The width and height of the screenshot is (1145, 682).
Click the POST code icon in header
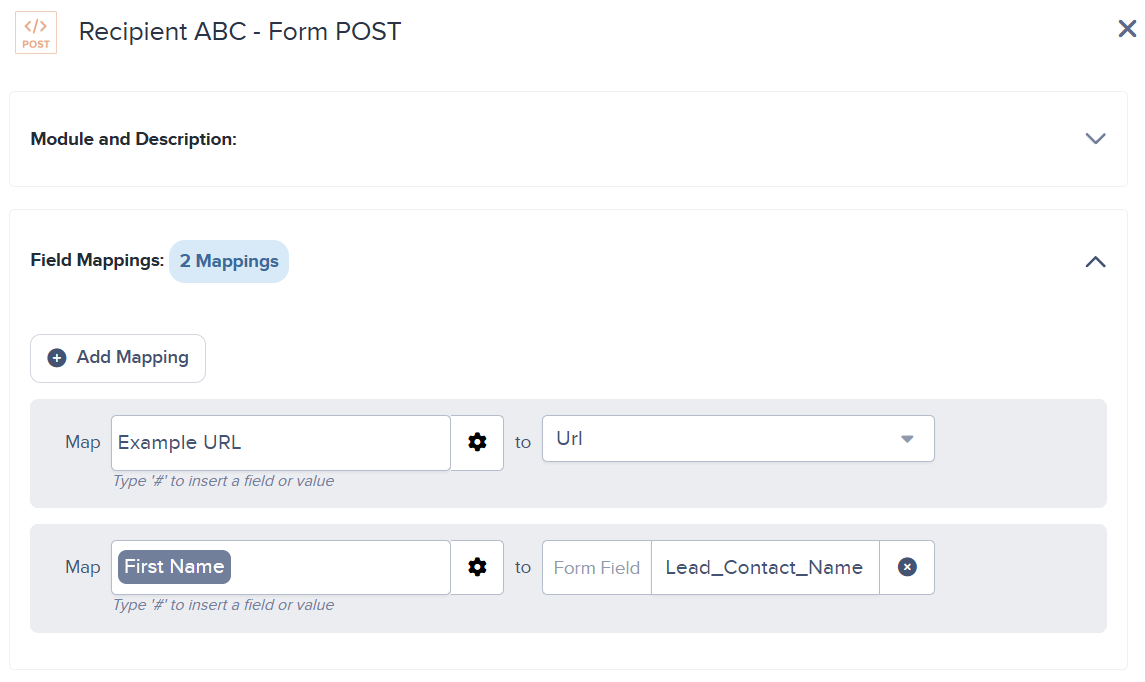click(x=36, y=32)
